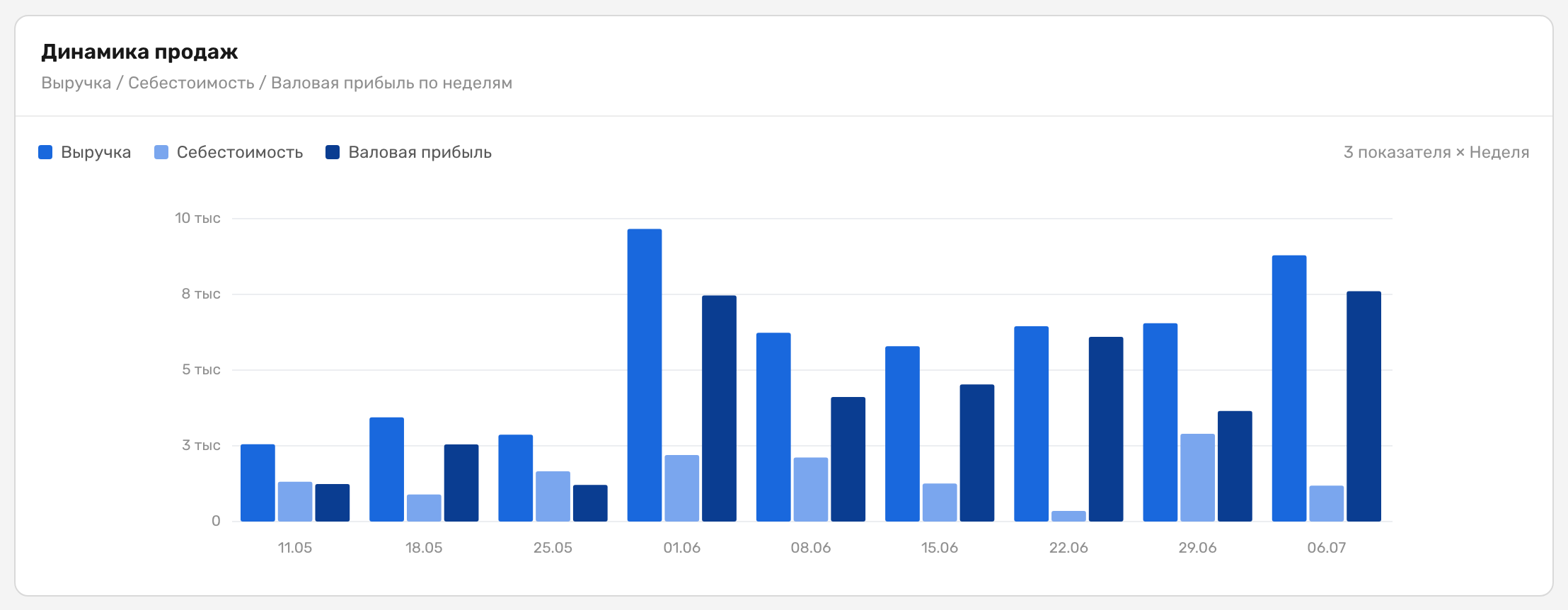The width and height of the screenshot is (1568, 610).
Task: Toggle the Выручка legend swatch
Action: (x=45, y=152)
